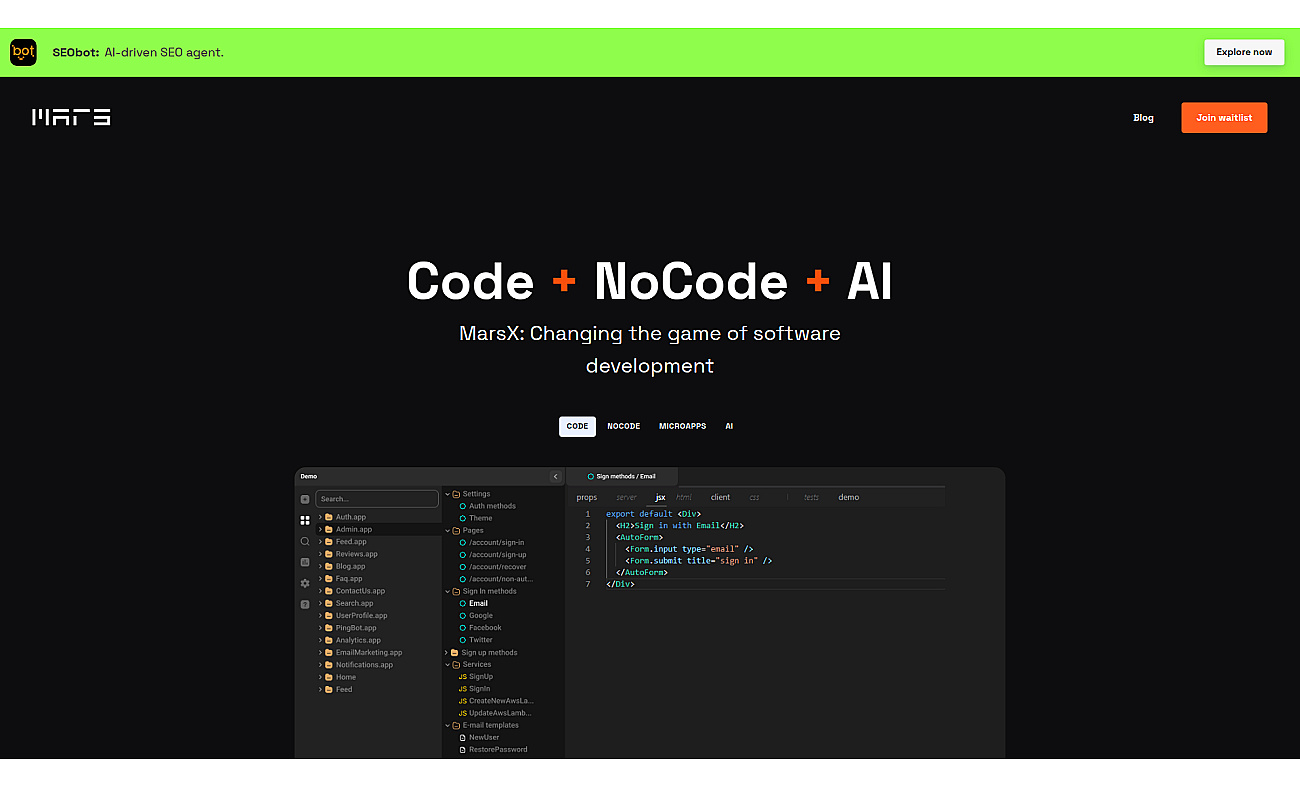Click the Explore now button
Image resolution: width=1300 pixels, height=788 pixels.
[1244, 52]
